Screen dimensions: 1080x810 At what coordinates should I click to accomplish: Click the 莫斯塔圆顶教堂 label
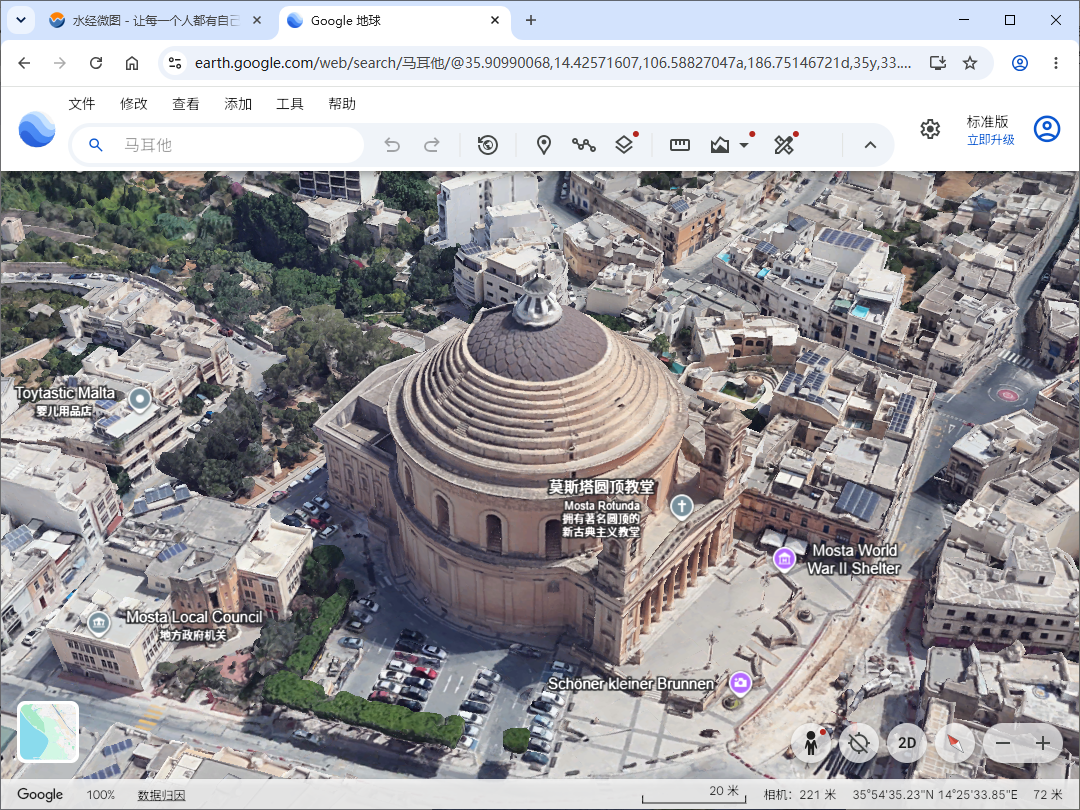click(x=601, y=487)
